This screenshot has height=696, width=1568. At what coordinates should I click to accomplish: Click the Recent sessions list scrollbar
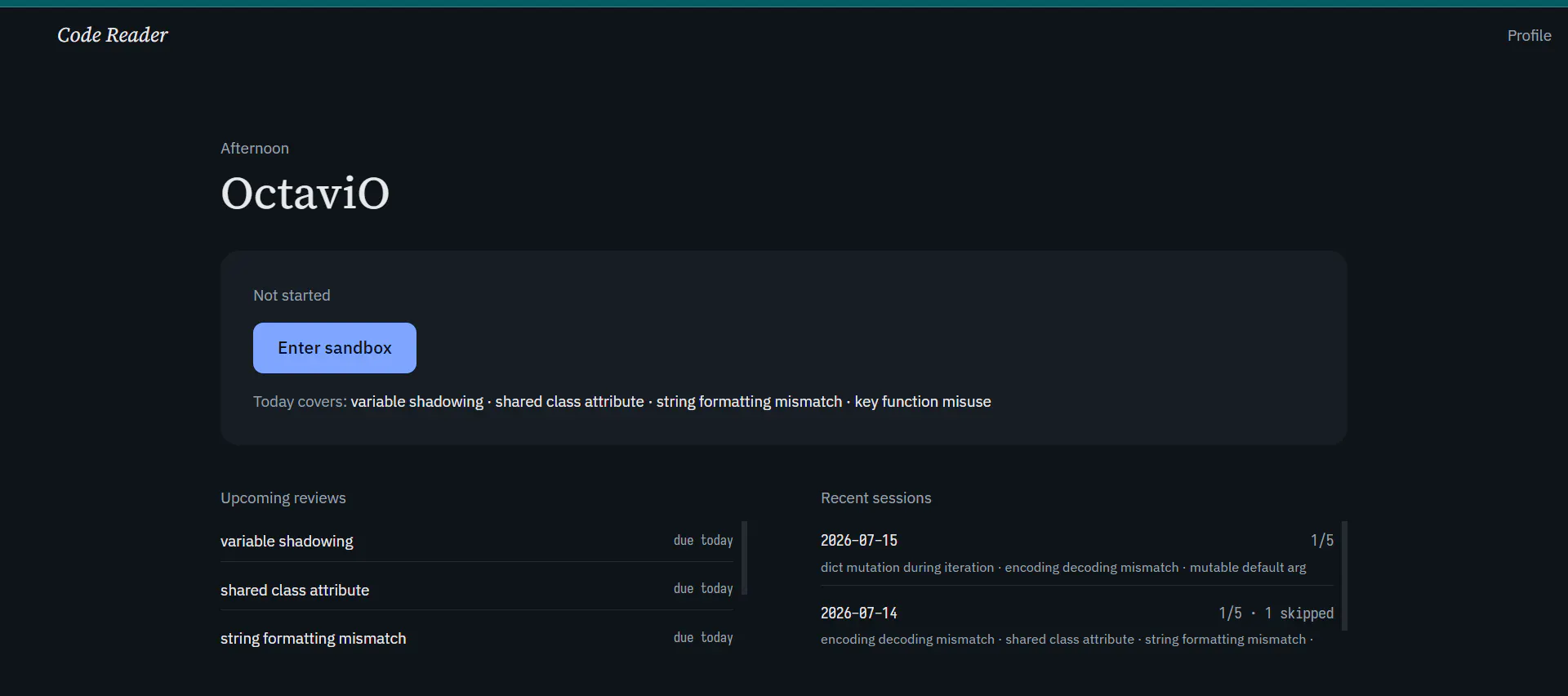click(x=1344, y=575)
